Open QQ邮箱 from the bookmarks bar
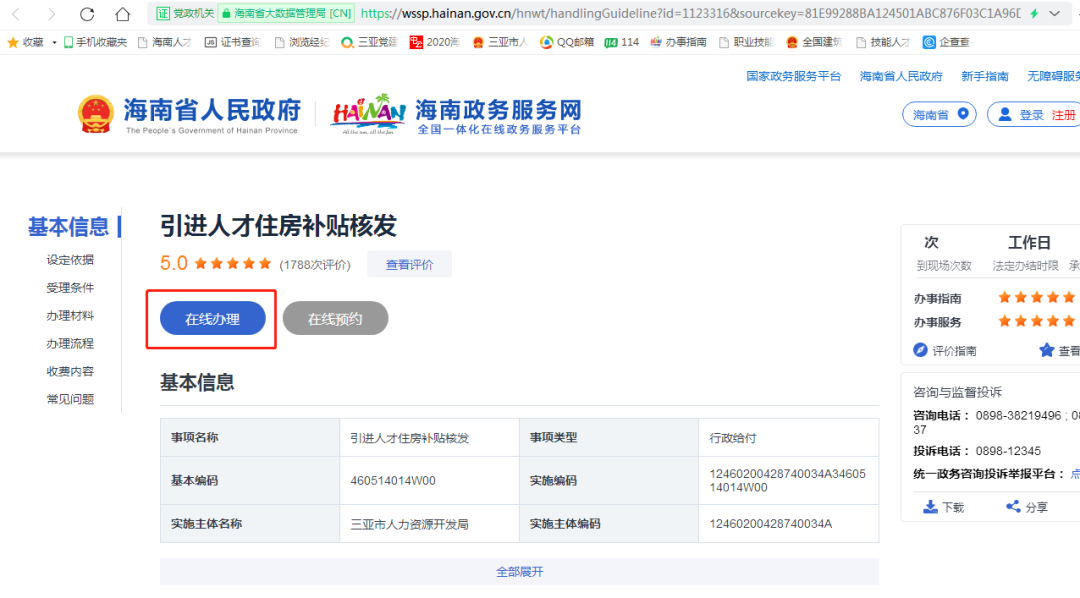Screen dimensions: 1080x598 [566, 42]
